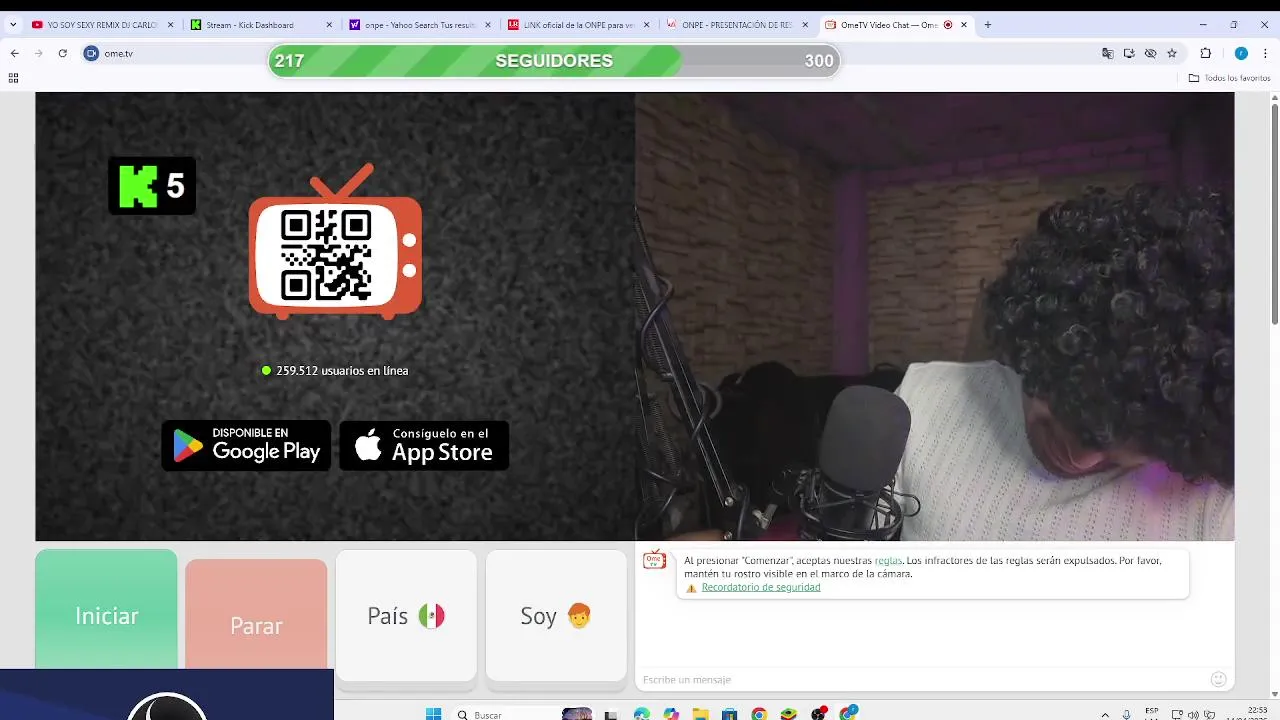Open Copilot from the taskbar
Viewport: 1280px width, 720px height.
(671, 714)
